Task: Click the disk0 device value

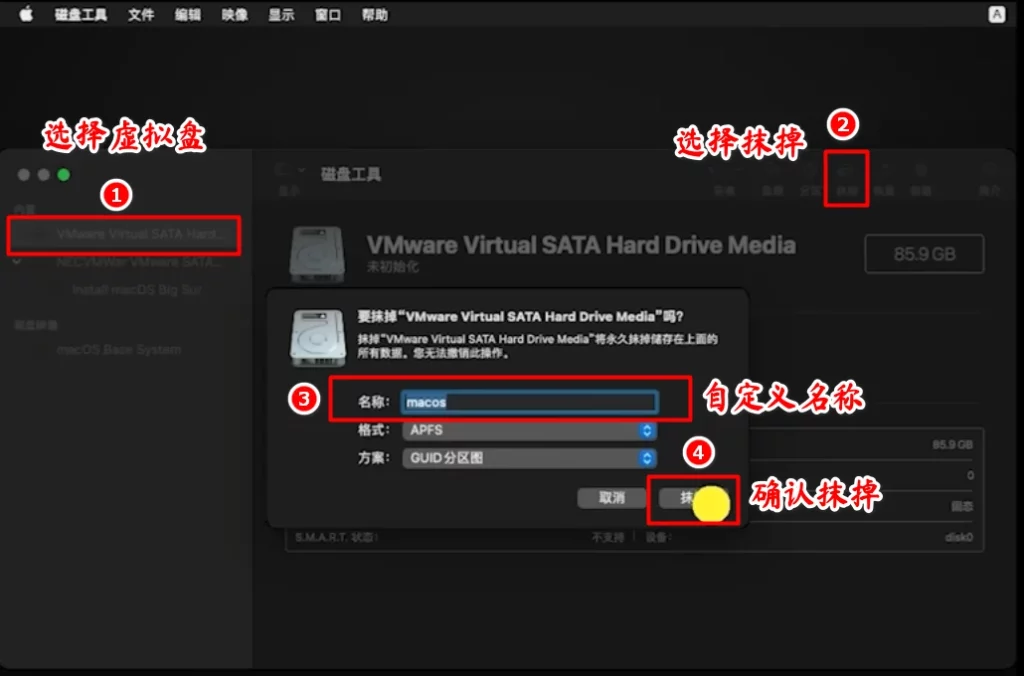Action: 959,538
